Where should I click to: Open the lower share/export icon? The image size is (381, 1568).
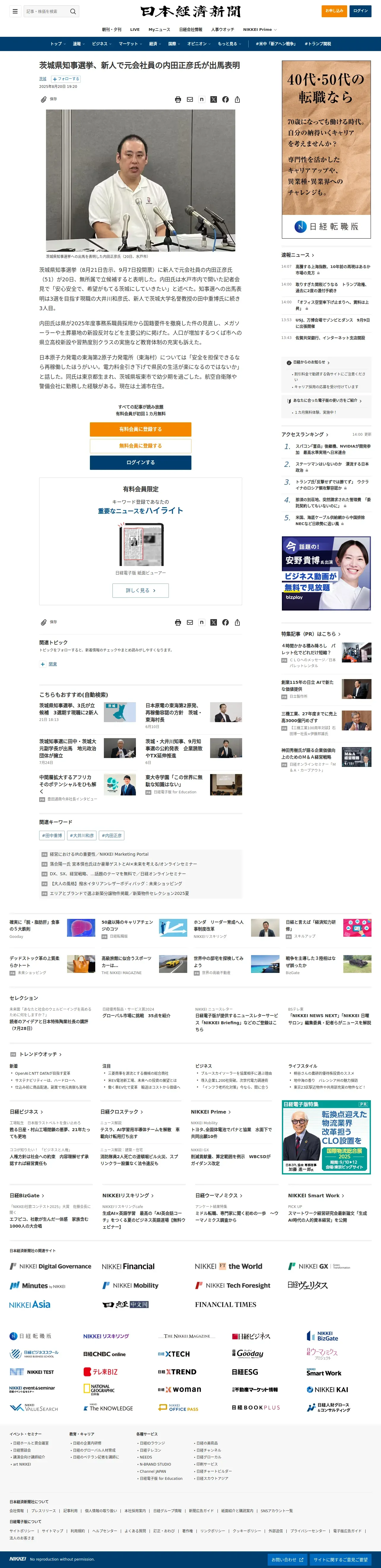coord(237,622)
